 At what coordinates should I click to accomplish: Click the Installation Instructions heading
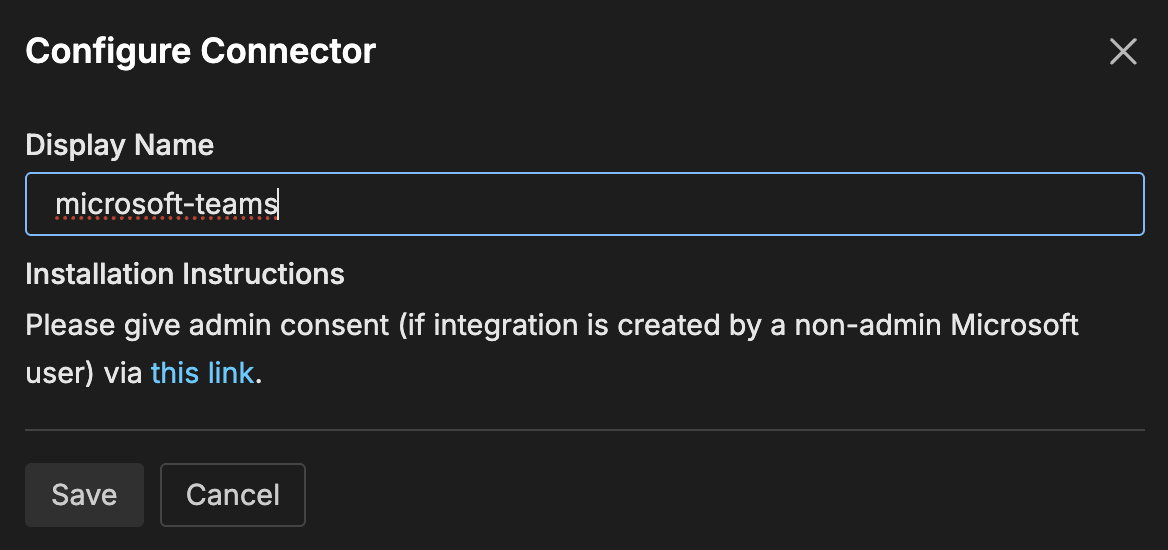[x=185, y=274]
